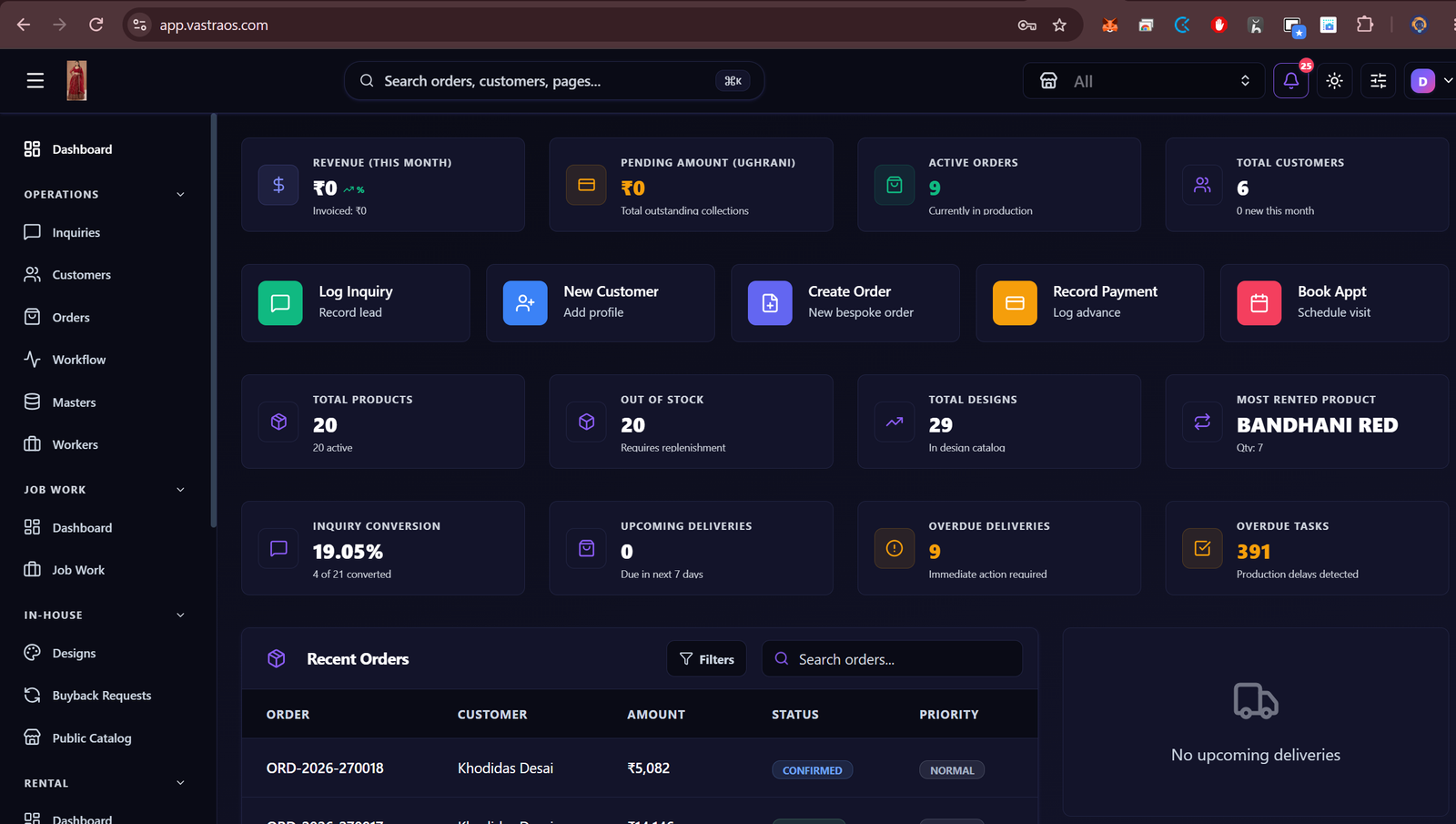Click the Record Payment orange icon
Screen dimensions: 1456x824
coord(1015,303)
